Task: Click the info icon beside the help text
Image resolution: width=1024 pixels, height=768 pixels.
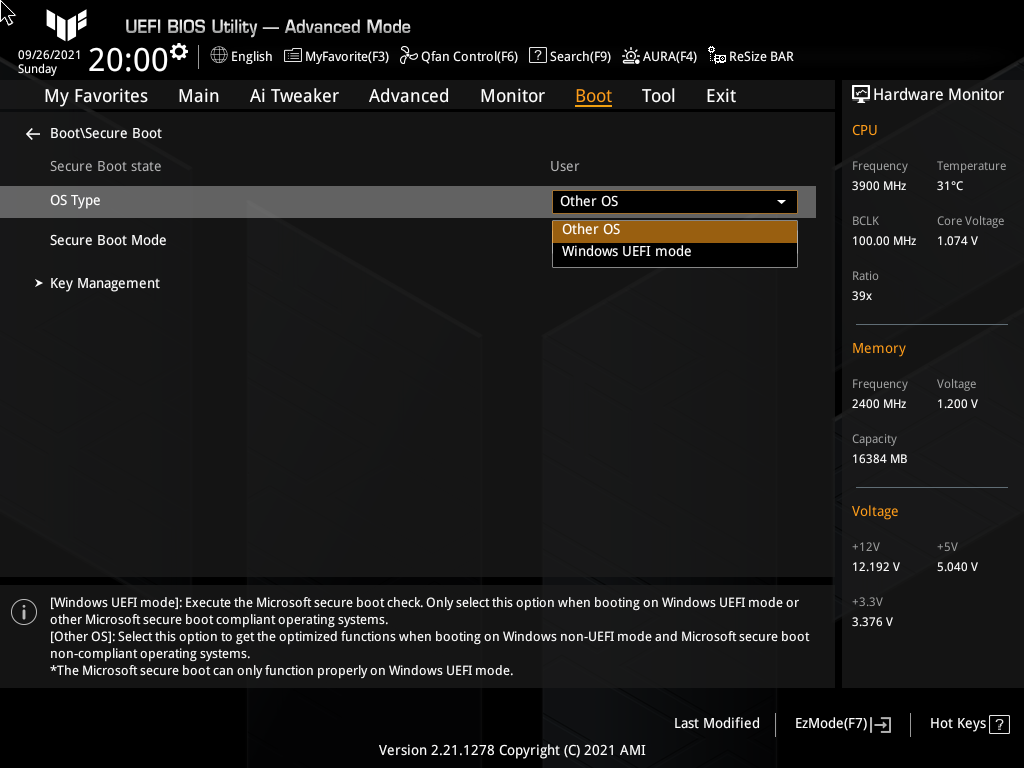Action: tap(23, 611)
